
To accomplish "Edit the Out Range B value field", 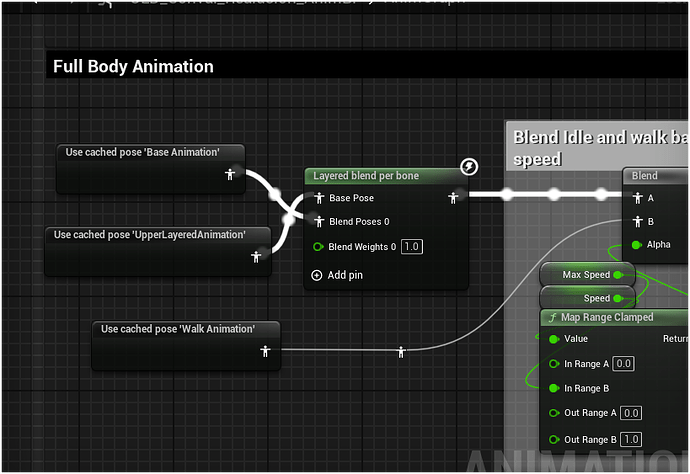I will (631, 439).
